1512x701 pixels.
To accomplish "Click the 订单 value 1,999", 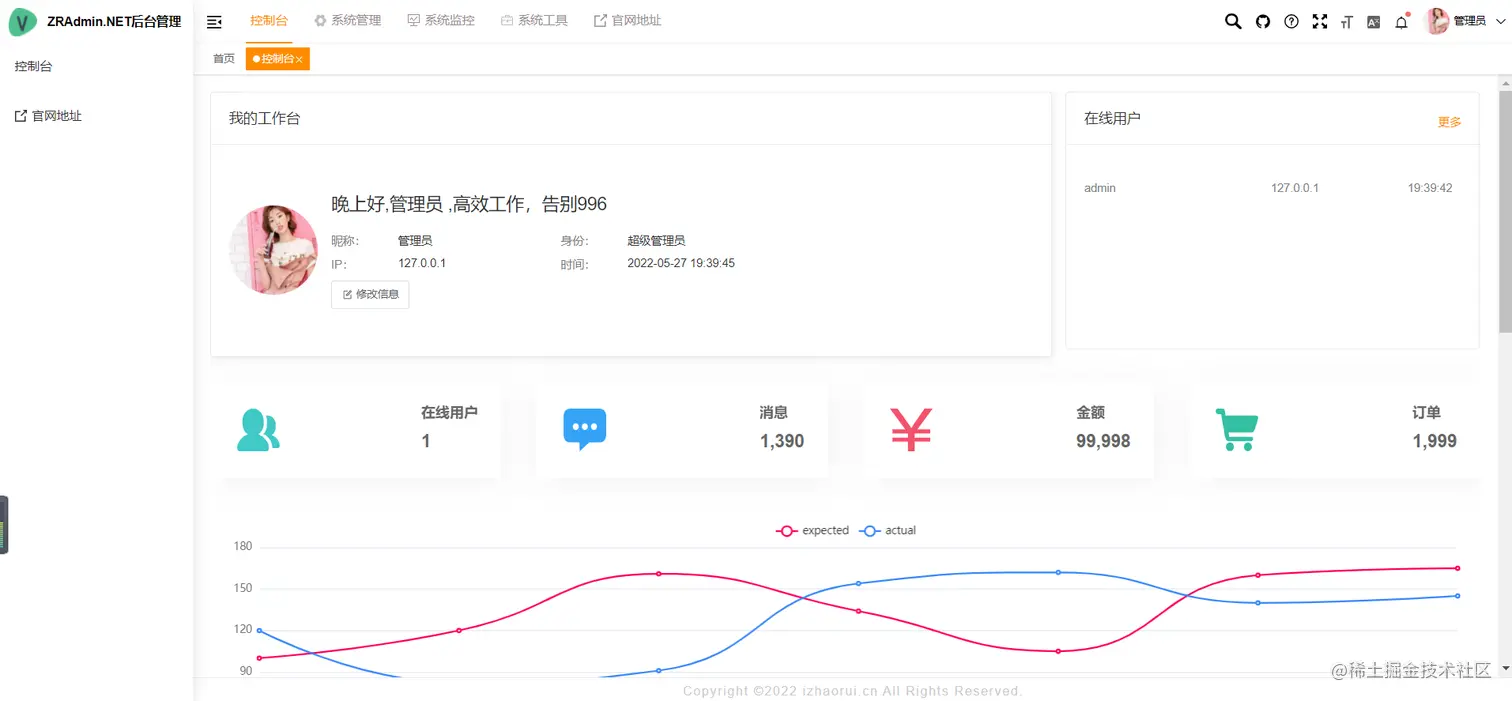I will tap(1435, 441).
